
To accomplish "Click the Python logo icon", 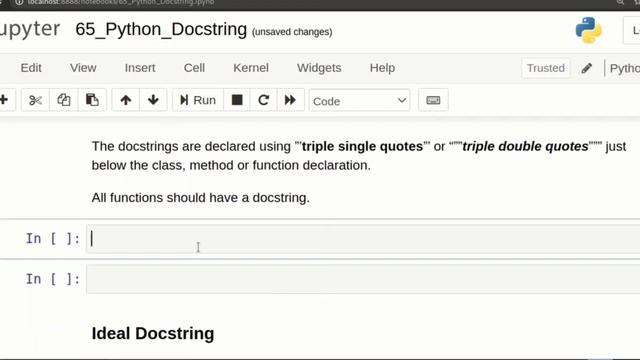I will [589, 30].
